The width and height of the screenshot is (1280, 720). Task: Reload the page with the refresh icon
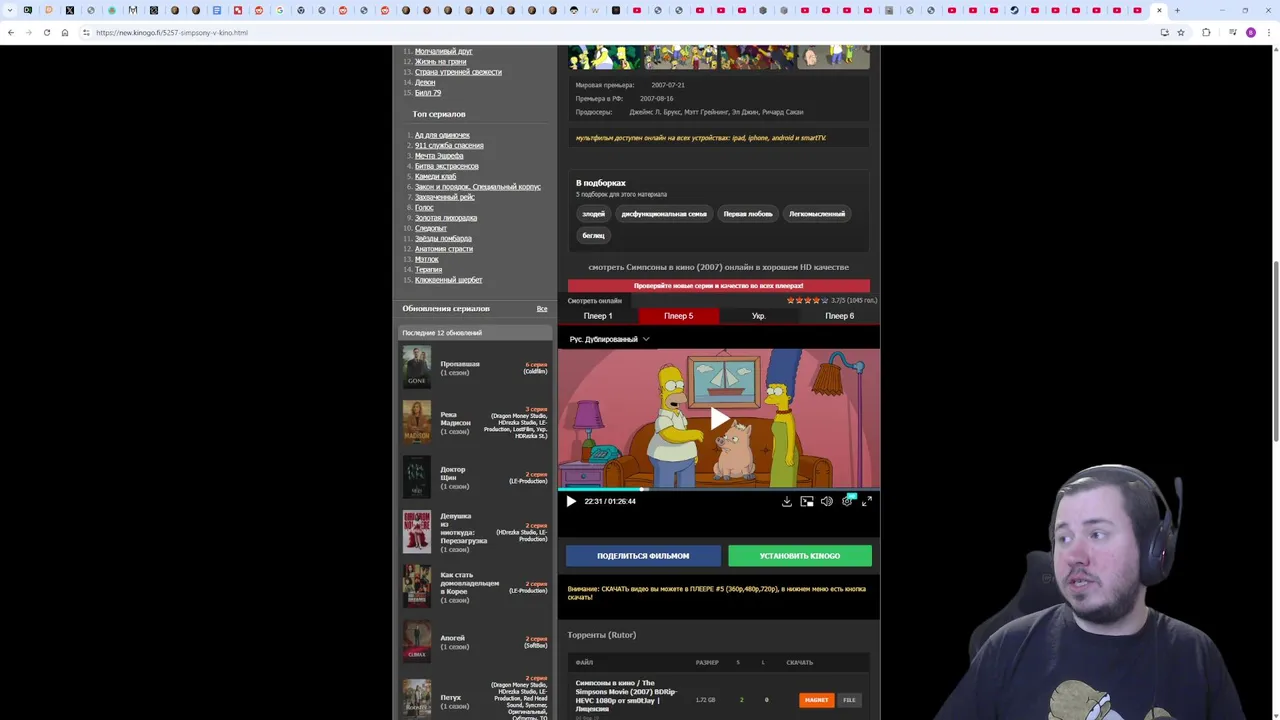(47, 32)
